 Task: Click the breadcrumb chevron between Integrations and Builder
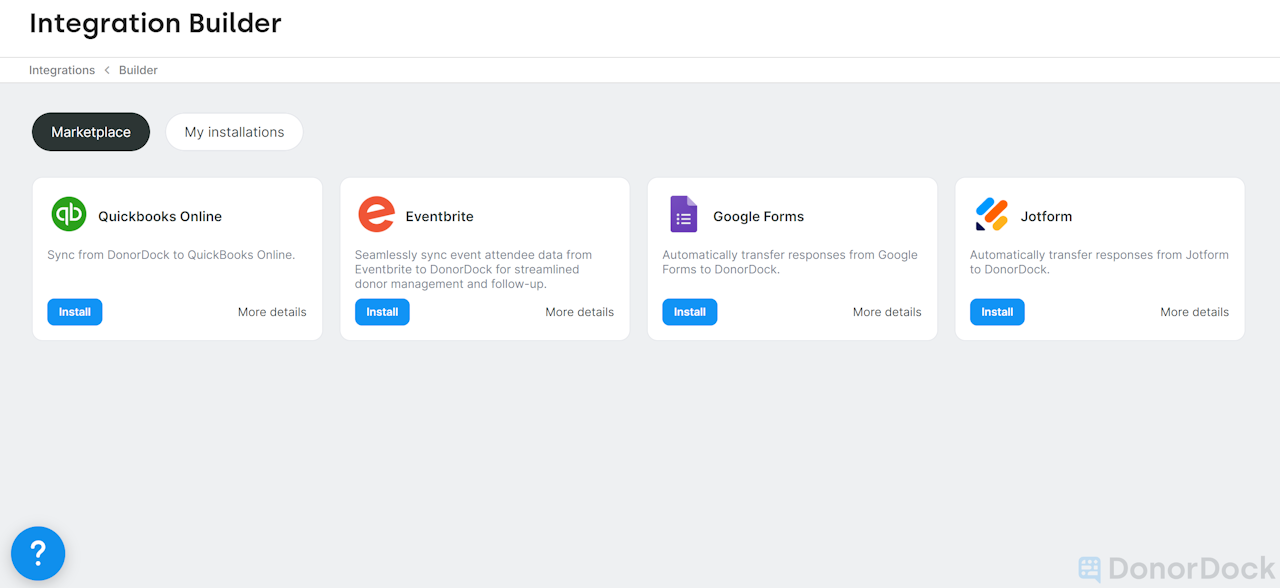[x=108, y=70]
